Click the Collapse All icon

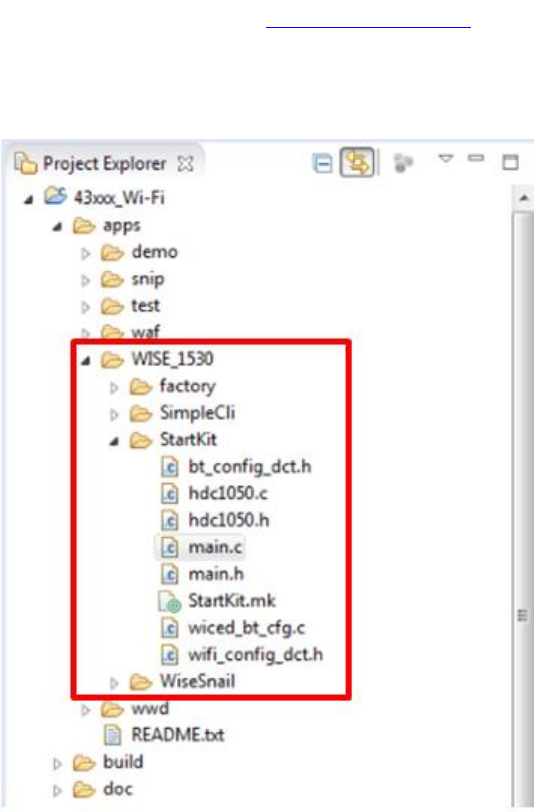click(x=323, y=164)
